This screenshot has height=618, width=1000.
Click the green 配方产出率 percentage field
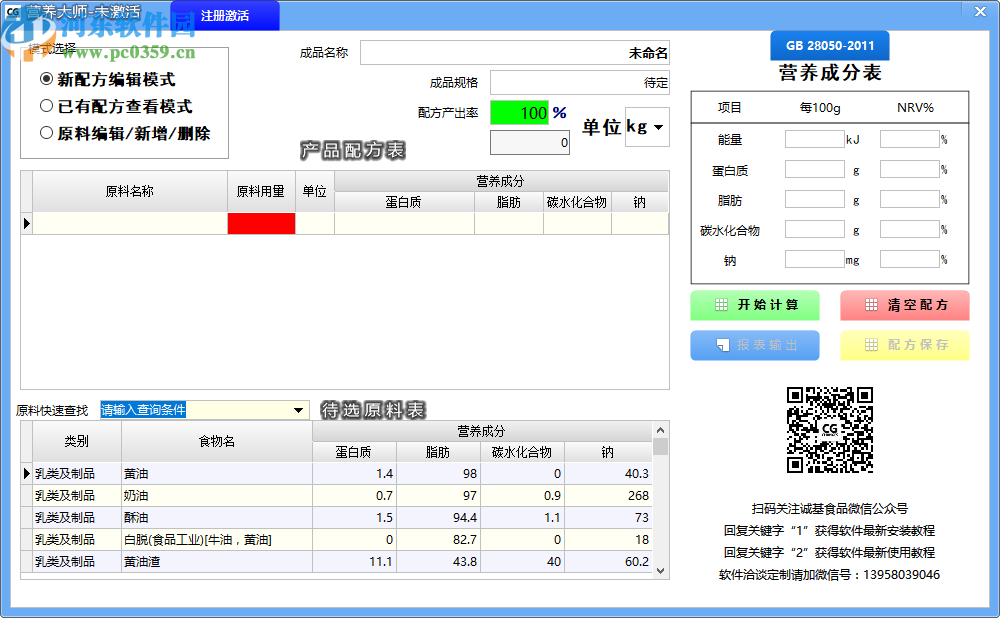pos(519,113)
